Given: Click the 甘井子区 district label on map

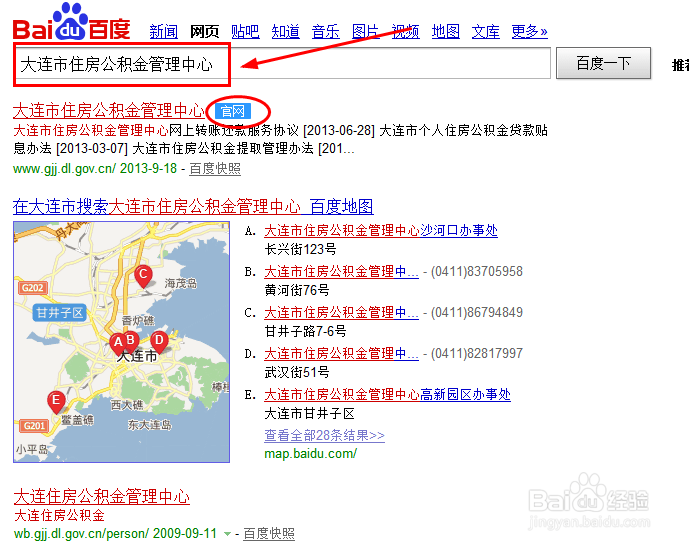Looking at the screenshot, I should tap(59, 313).
